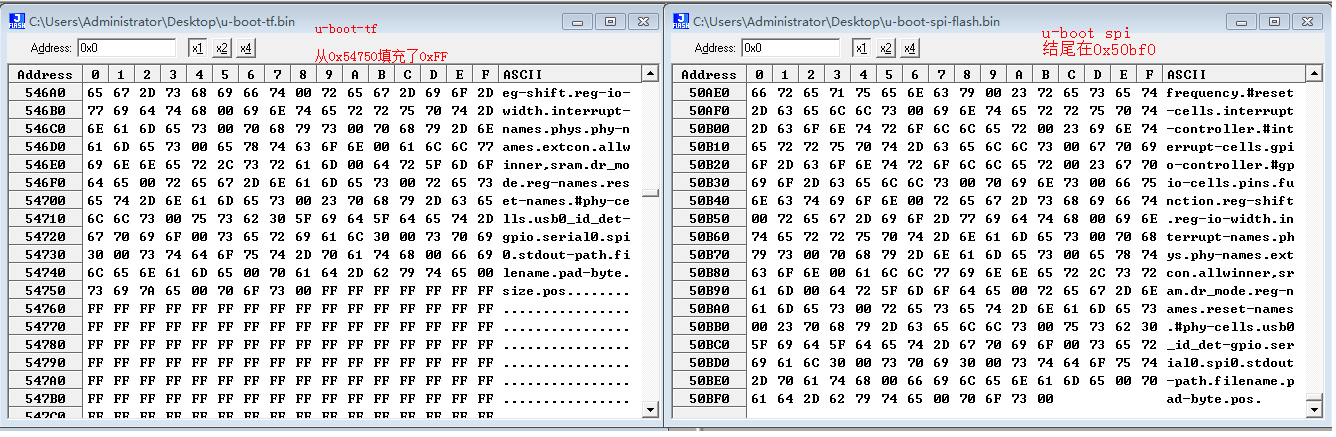The height and width of the screenshot is (437, 1336).
Task: Click the ASCII column header in u-boot-spi-flash.bin
Action: pos(1234,74)
